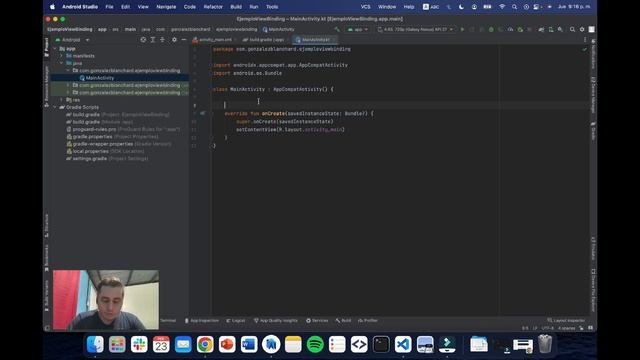Open the Galaxy Nexus device selector dropdown

(x=415, y=29)
